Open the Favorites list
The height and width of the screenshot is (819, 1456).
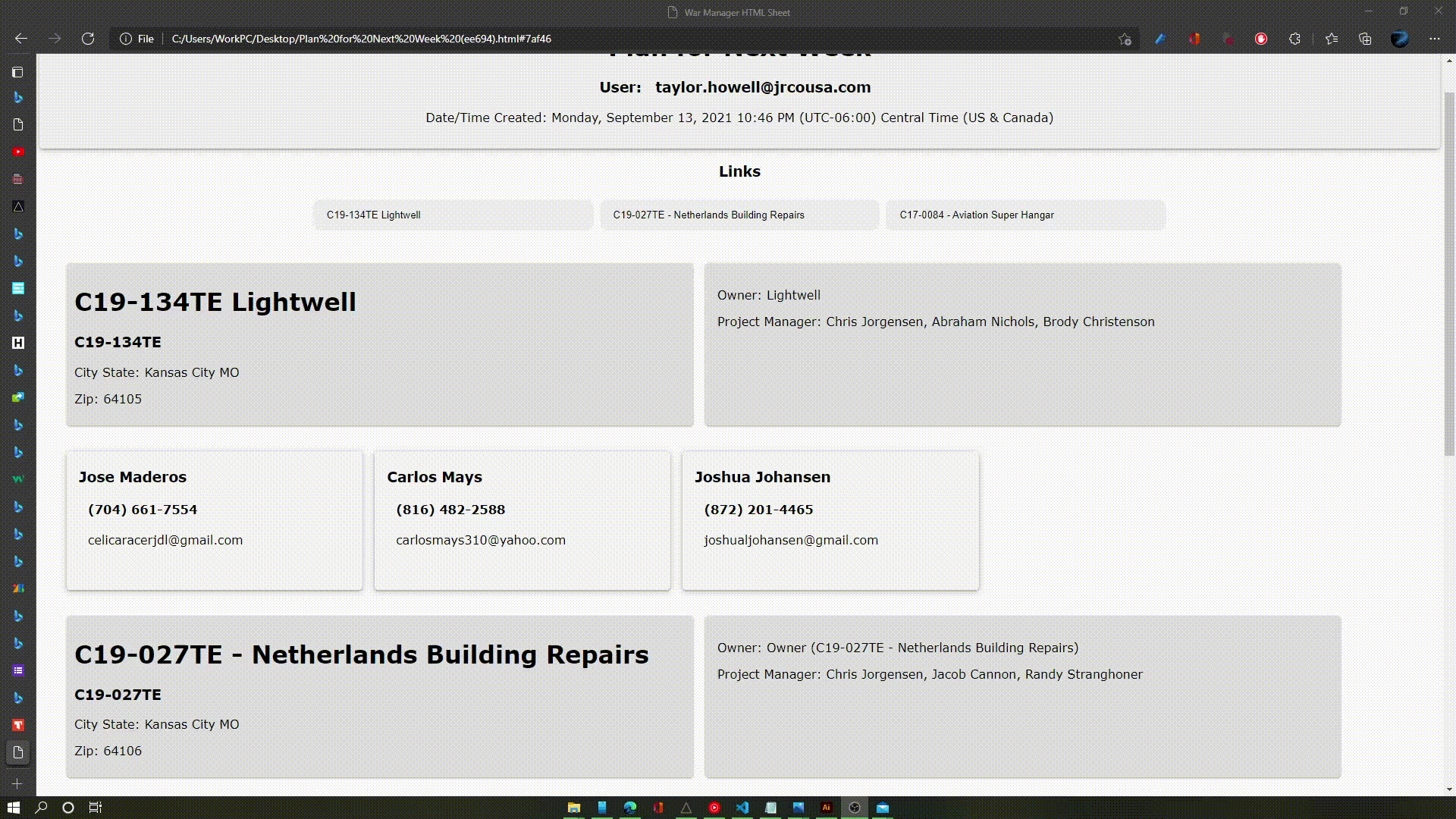1332,39
